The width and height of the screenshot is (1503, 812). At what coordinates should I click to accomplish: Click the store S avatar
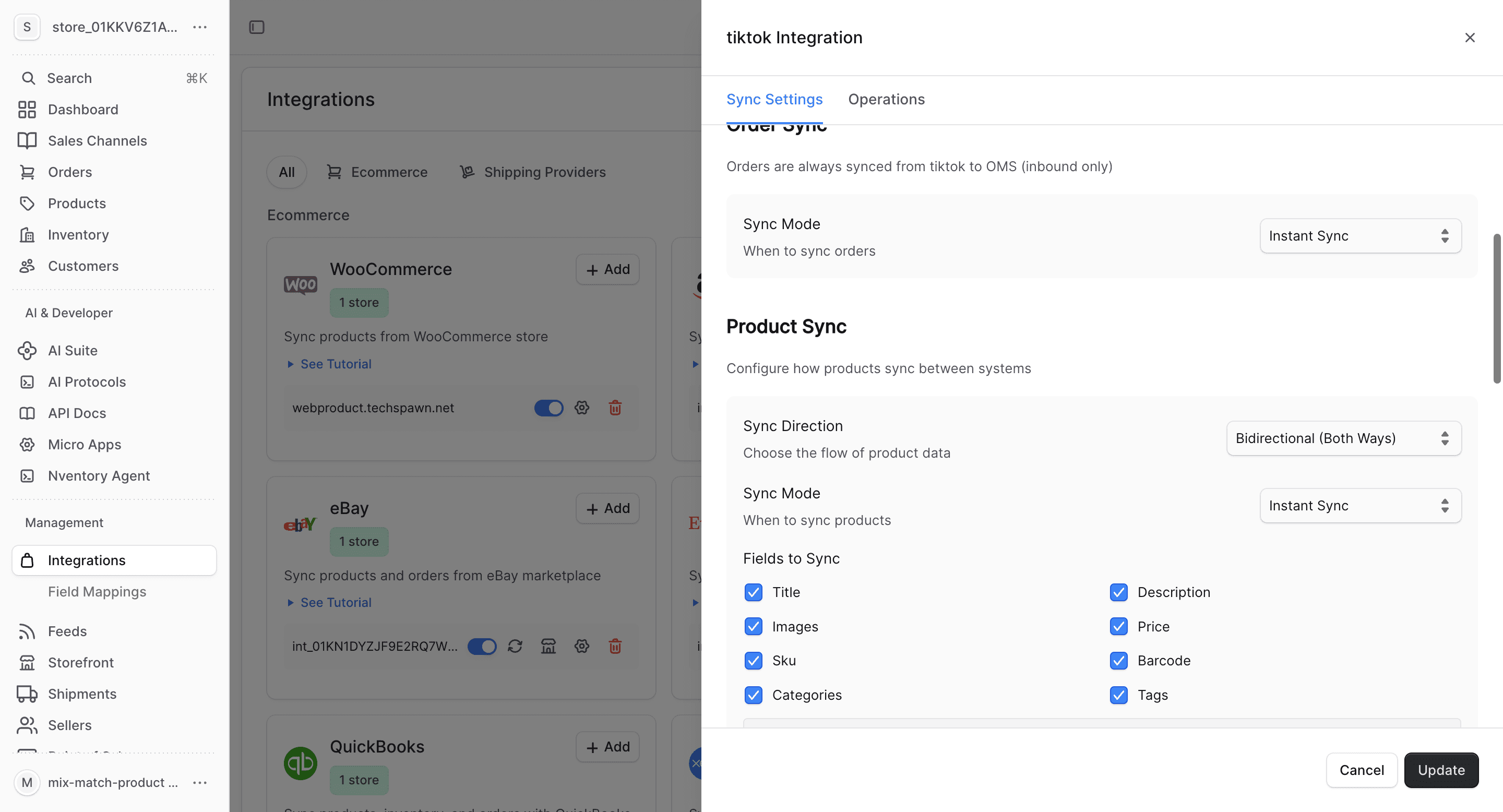point(27,28)
